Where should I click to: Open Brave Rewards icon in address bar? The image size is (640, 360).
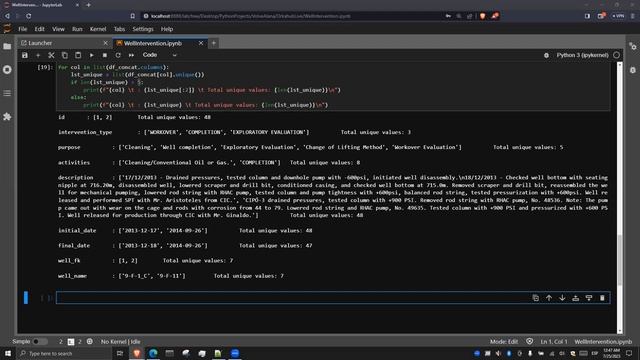point(495,16)
